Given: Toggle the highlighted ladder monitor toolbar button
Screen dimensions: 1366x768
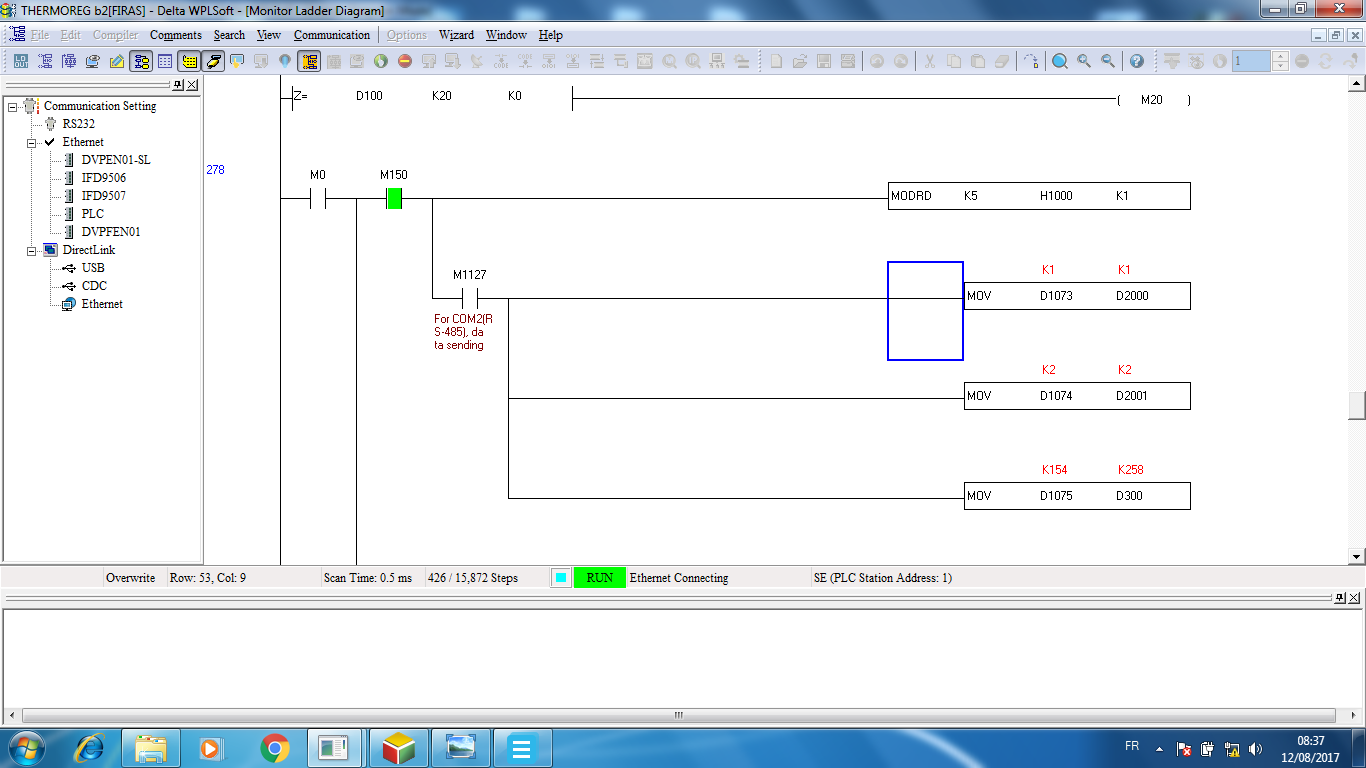Looking at the screenshot, I should click(309, 61).
